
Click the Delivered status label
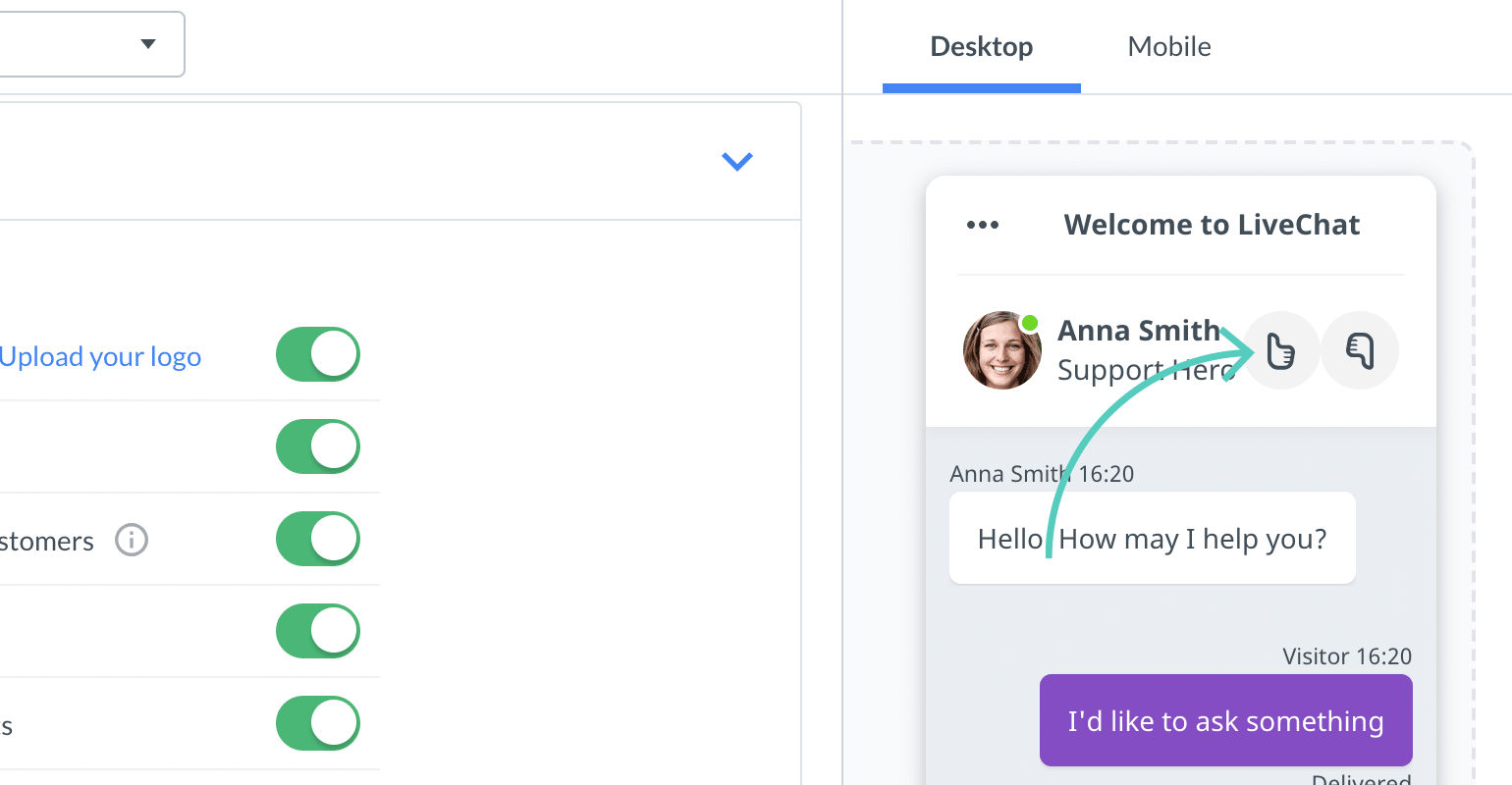pyautogui.click(x=1361, y=778)
